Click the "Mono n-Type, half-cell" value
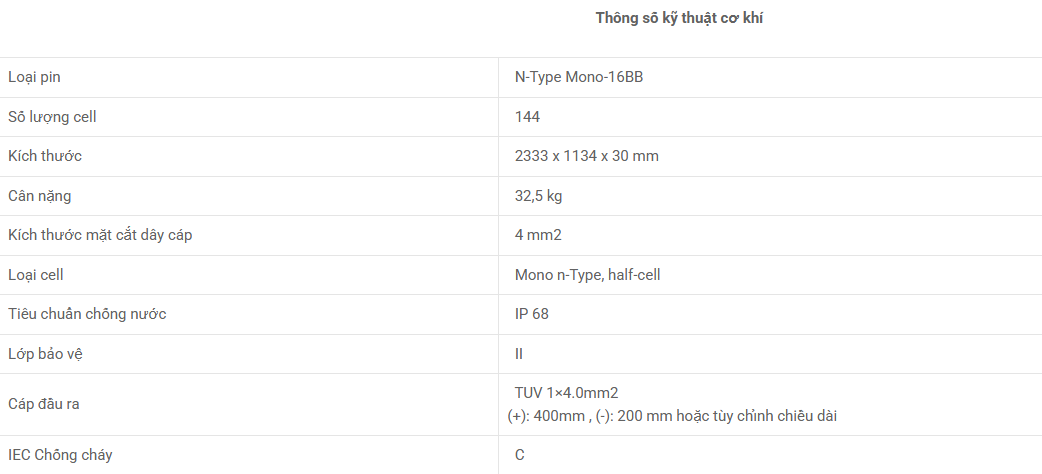 587,275
